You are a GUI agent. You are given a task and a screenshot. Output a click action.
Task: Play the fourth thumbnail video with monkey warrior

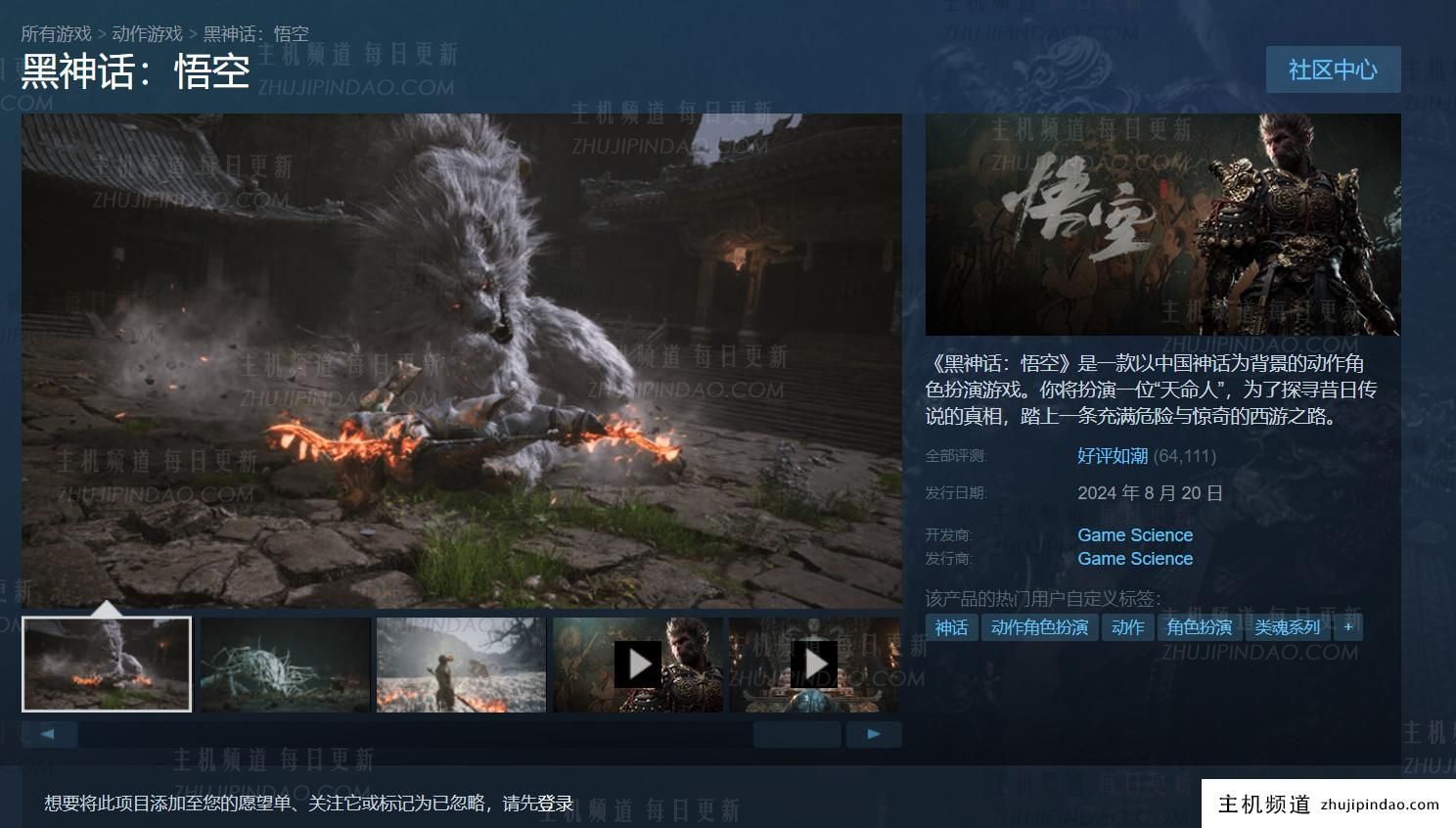638,665
